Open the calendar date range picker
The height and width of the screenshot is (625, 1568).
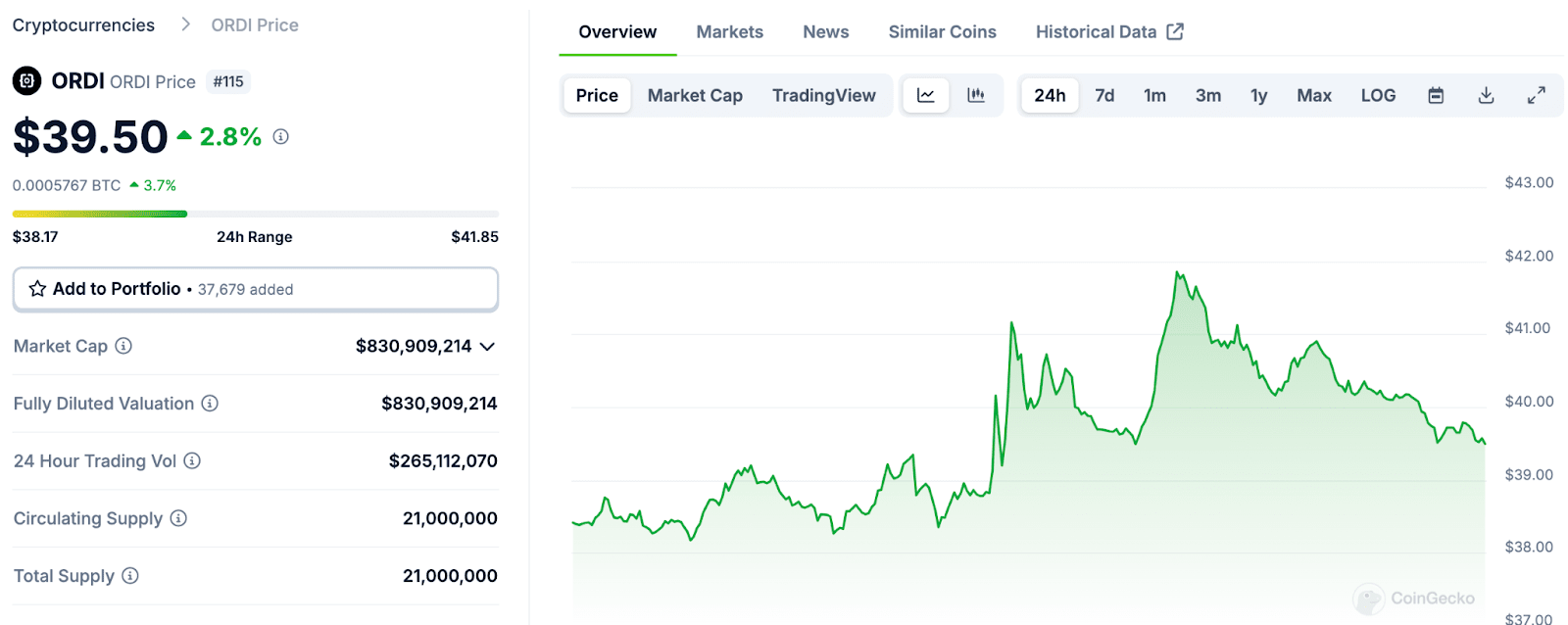coord(1436,95)
